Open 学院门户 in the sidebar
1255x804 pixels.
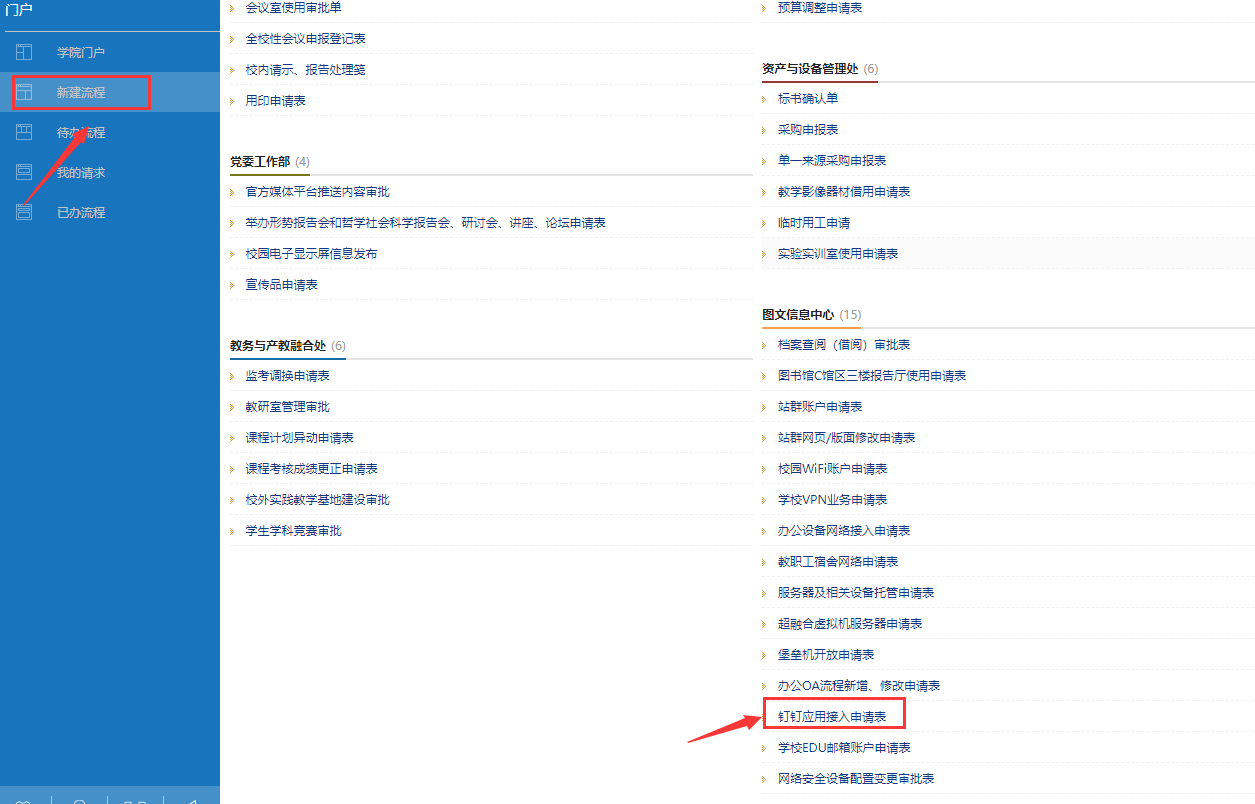point(80,52)
